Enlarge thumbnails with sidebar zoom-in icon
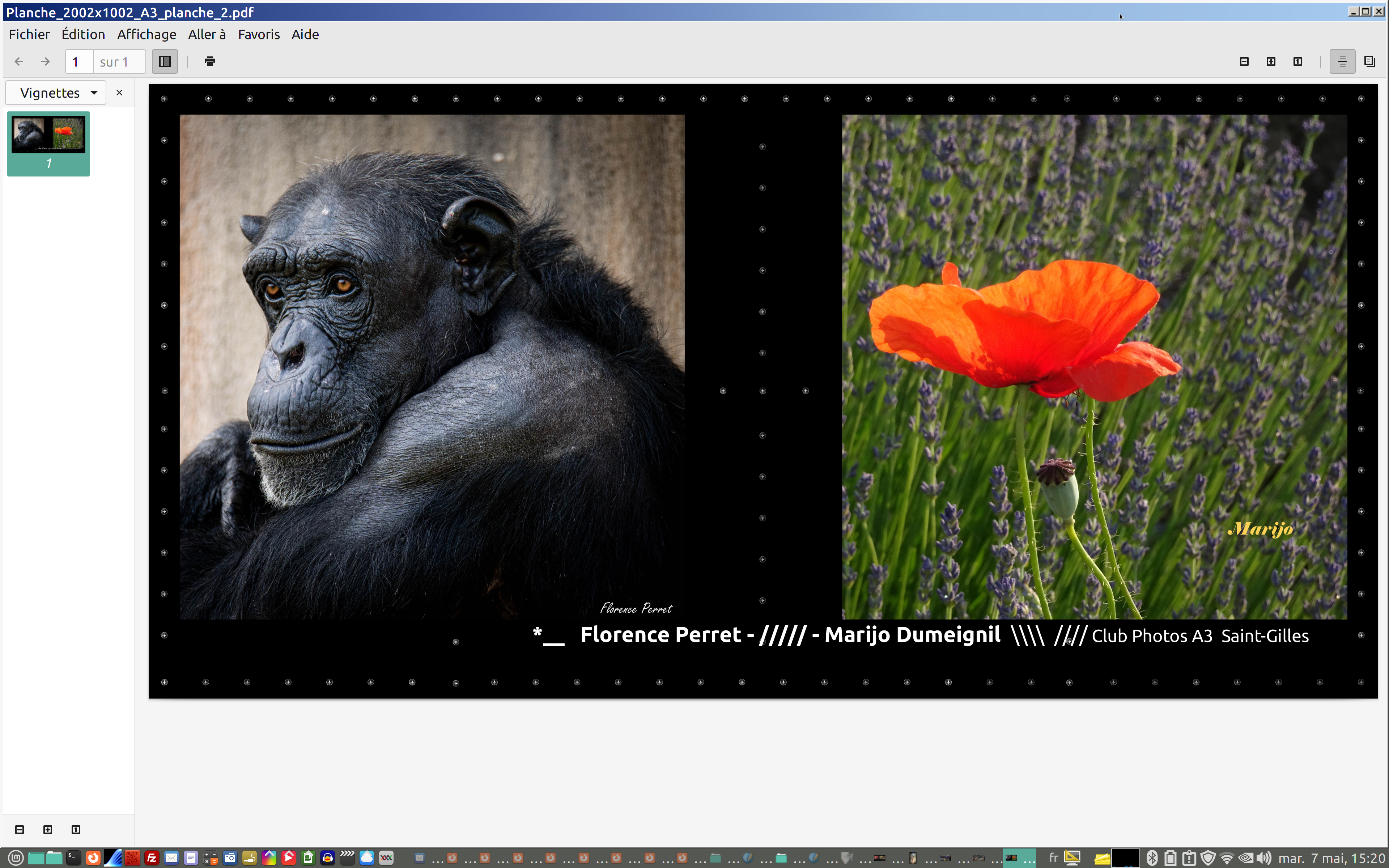 pos(48,829)
